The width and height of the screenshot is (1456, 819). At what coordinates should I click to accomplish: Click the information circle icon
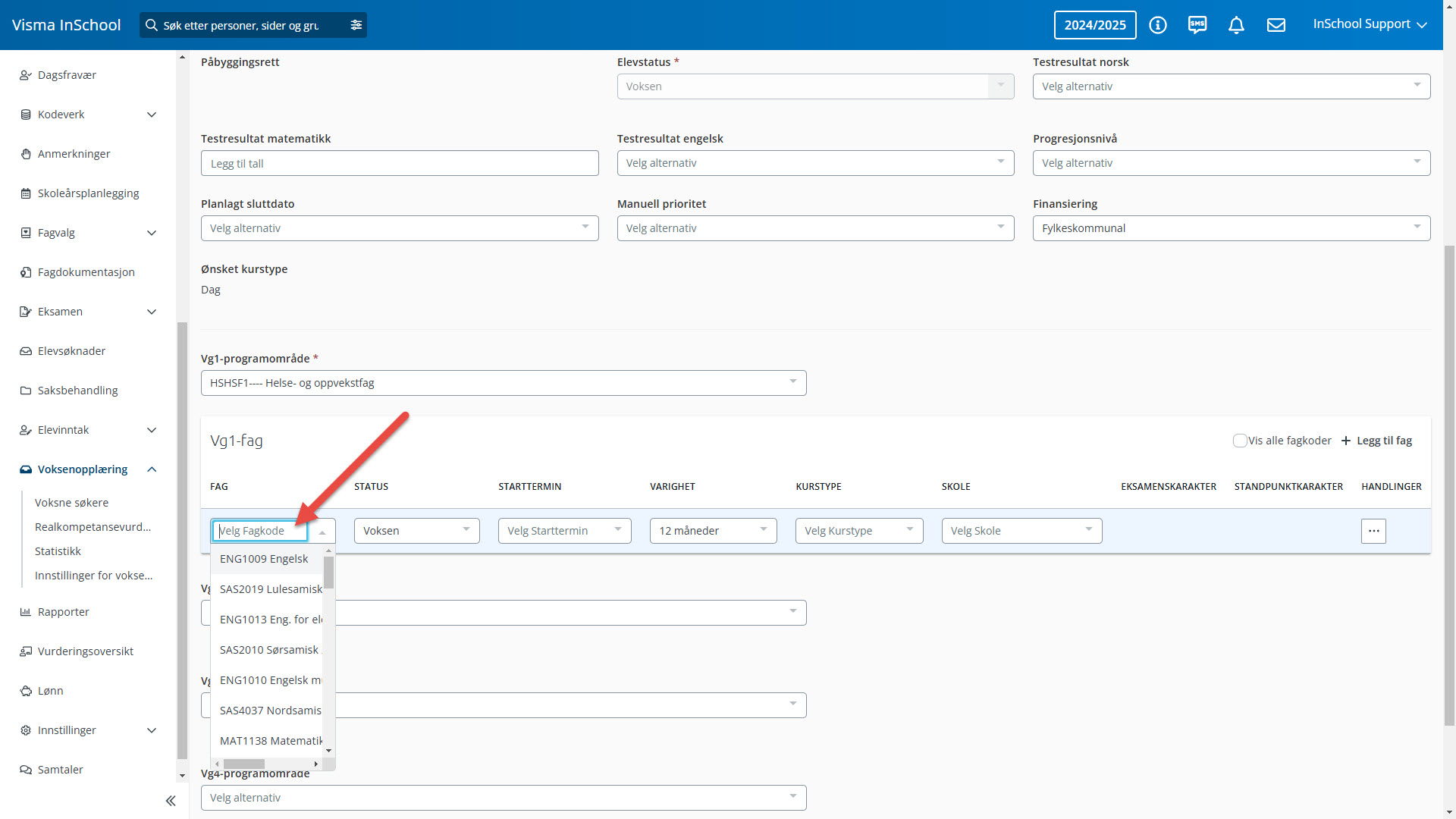tap(1157, 25)
